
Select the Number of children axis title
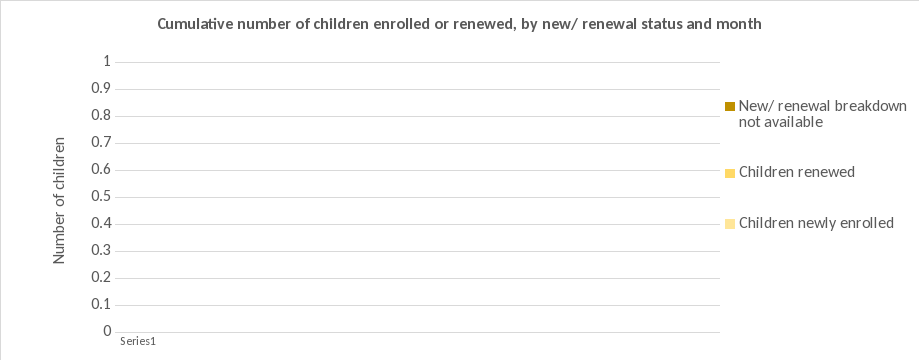[59, 200]
